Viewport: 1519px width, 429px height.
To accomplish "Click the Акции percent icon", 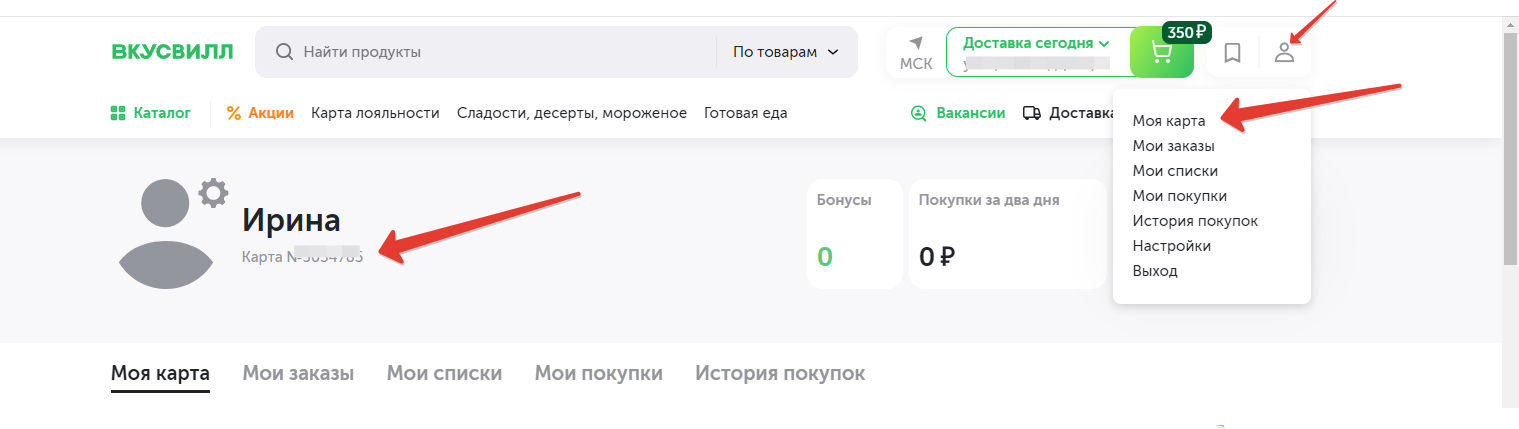I will 234,113.
